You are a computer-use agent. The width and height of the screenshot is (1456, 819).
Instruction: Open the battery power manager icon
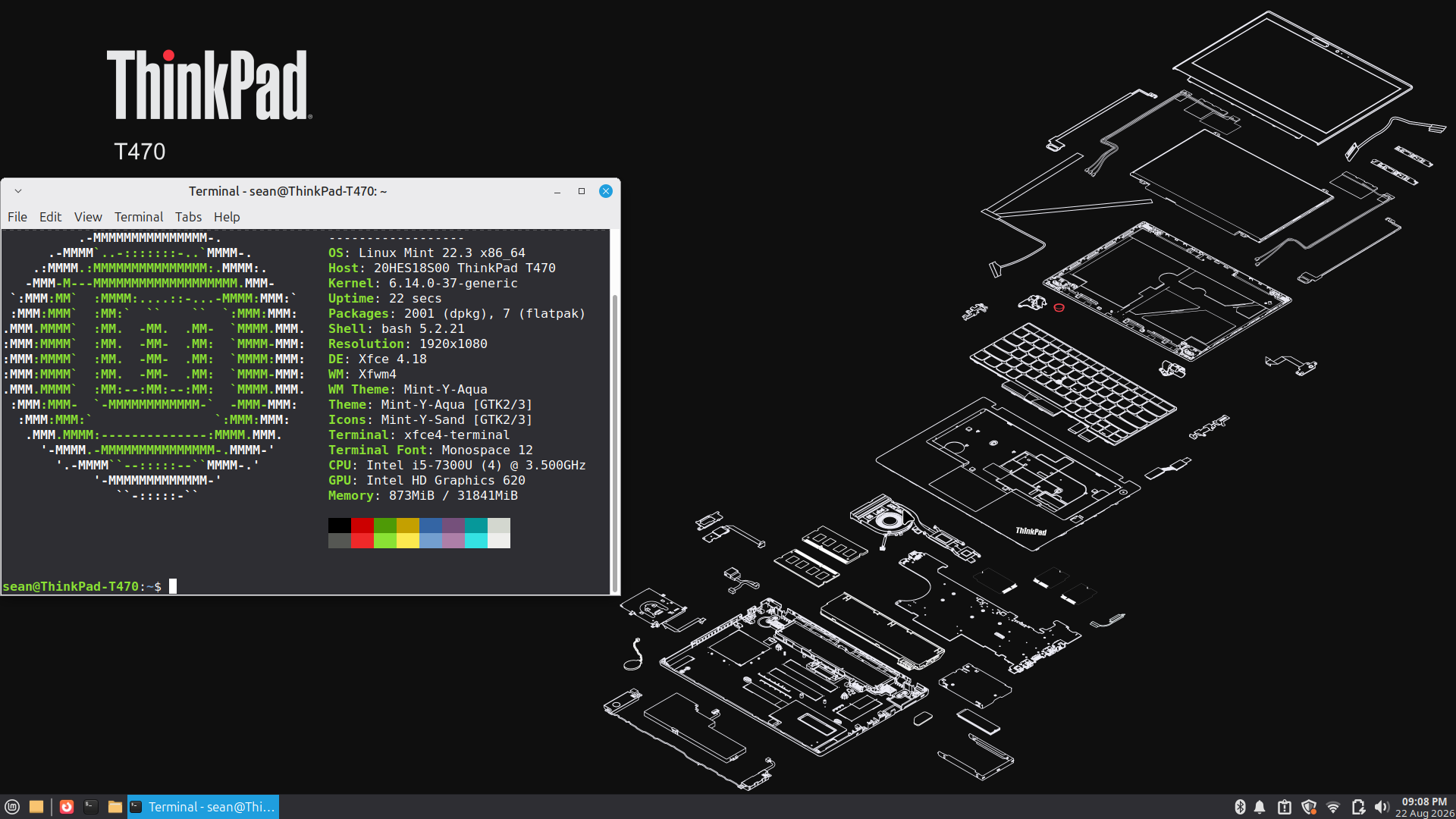click(1358, 807)
